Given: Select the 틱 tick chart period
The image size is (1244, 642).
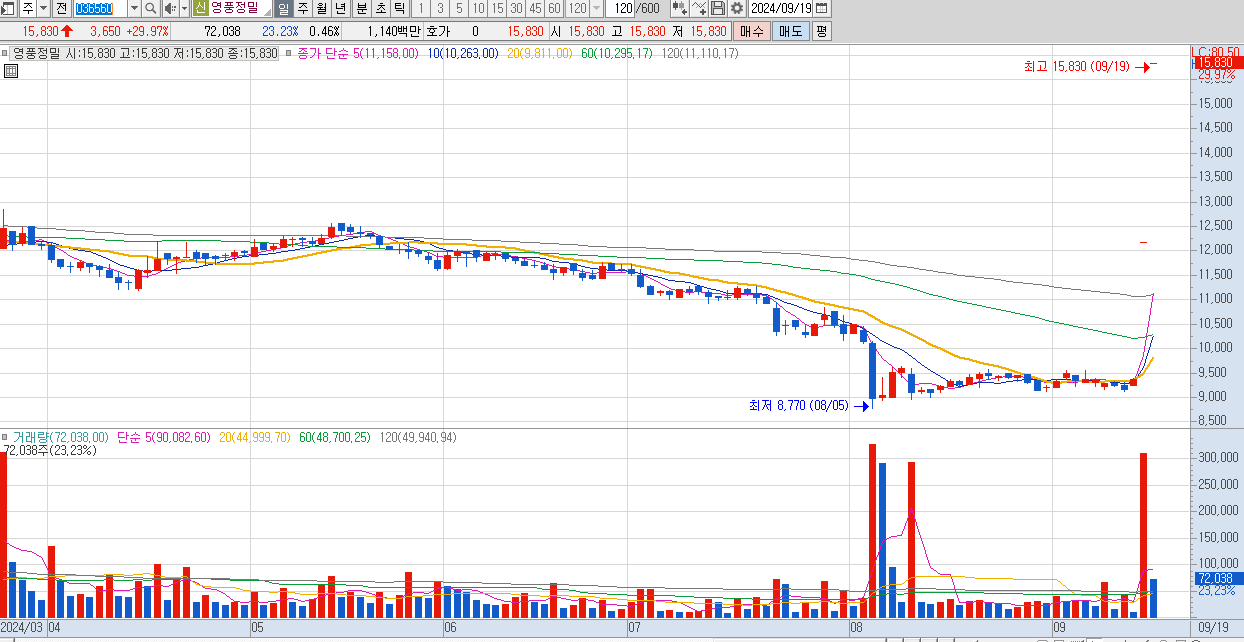Looking at the screenshot, I should click(400, 8).
